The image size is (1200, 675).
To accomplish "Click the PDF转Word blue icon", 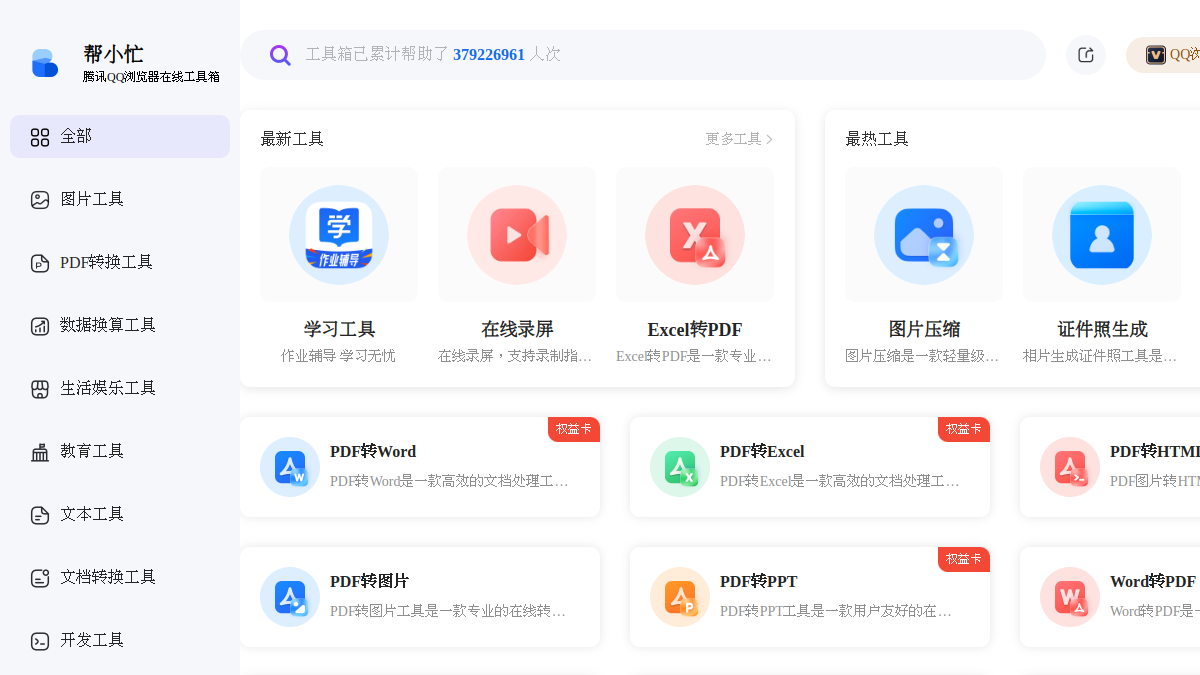I will (290, 467).
